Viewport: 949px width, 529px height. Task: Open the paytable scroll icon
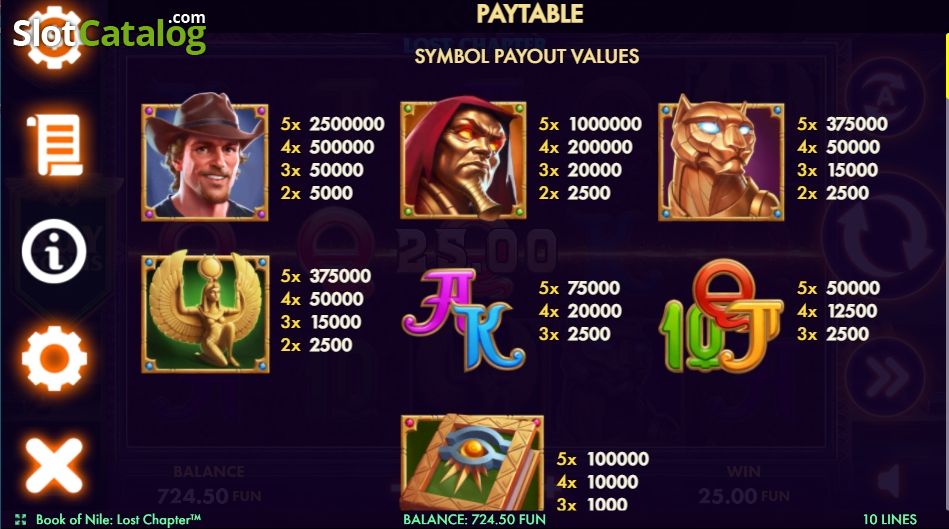tap(54, 145)
